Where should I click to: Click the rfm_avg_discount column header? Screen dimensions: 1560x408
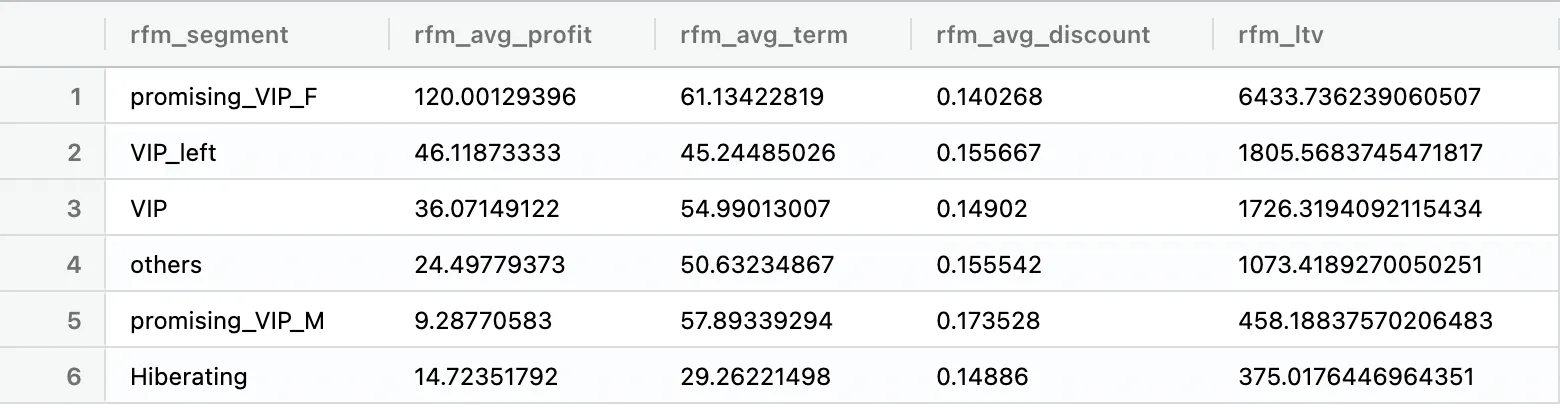click(x=1043, y=35)
